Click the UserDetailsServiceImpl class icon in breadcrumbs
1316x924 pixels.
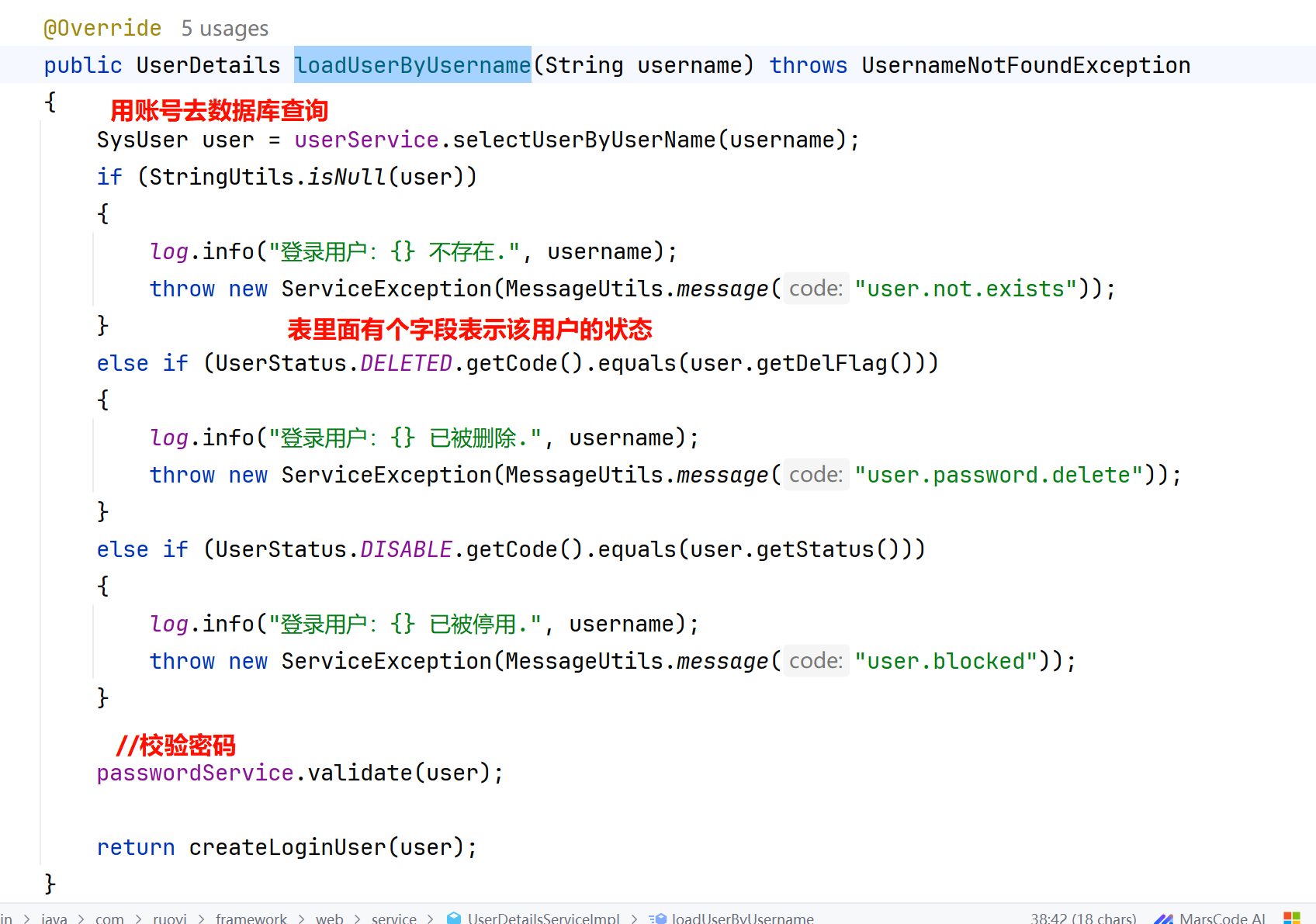(454, 918)
